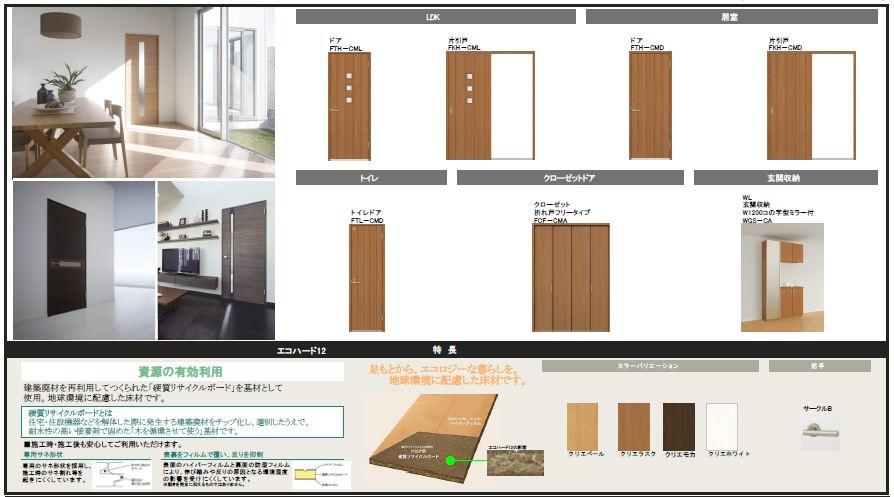Select the 居室 section header

click(732, 17)
